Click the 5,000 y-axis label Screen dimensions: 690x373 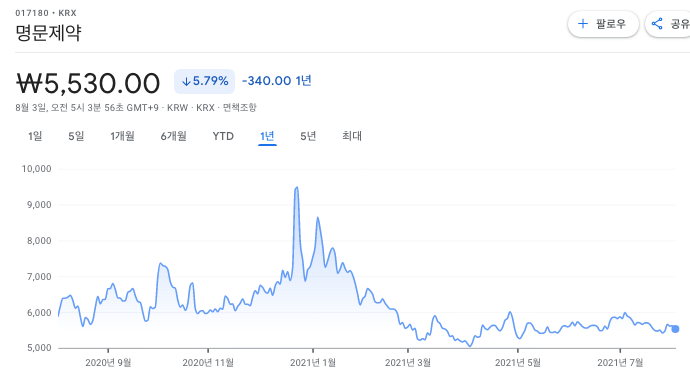pos(39,348)
